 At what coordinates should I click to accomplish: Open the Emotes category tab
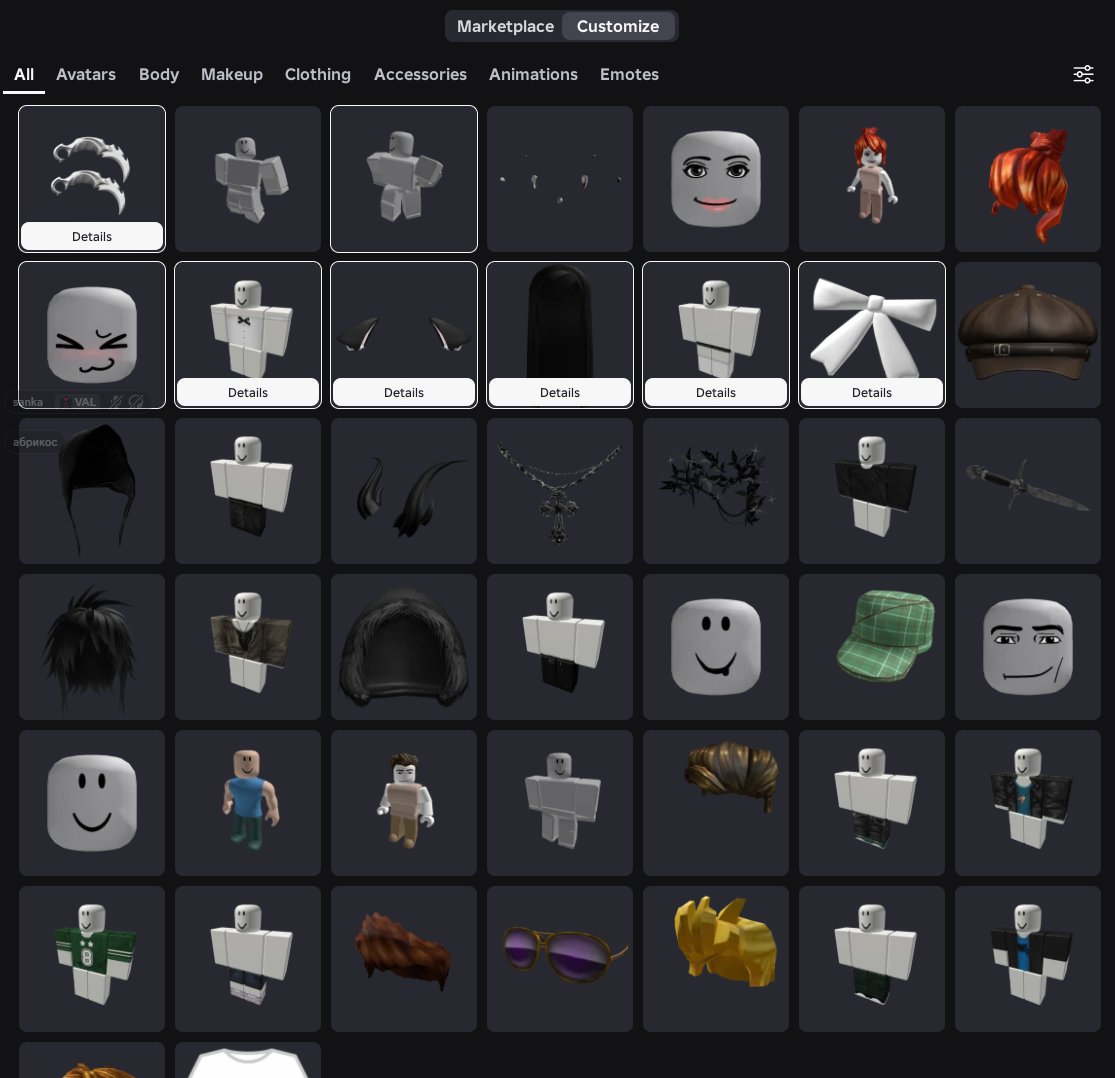tap(629, 75)
